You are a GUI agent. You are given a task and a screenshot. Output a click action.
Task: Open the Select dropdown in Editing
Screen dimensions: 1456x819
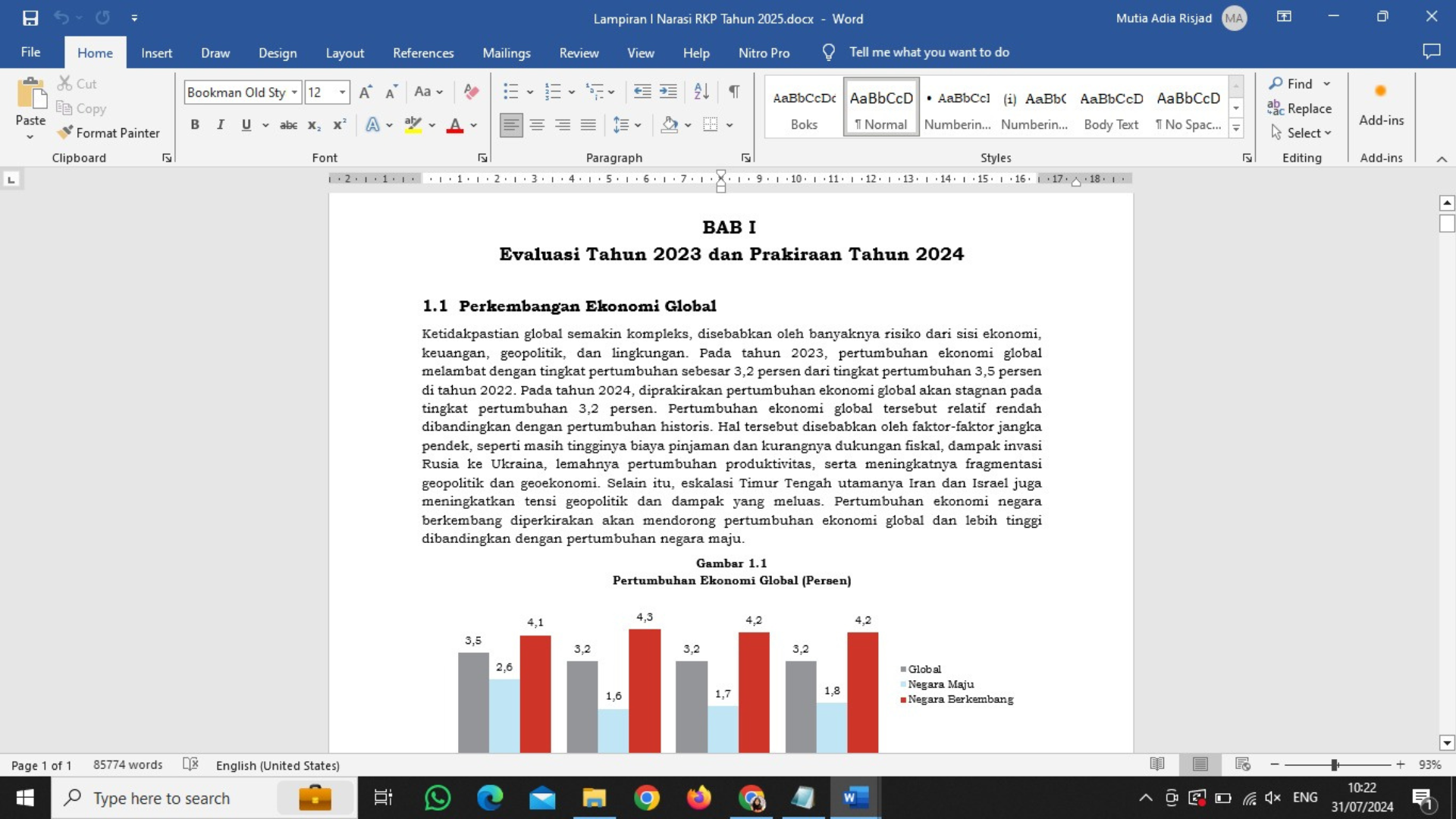(x=1301, y=133)
